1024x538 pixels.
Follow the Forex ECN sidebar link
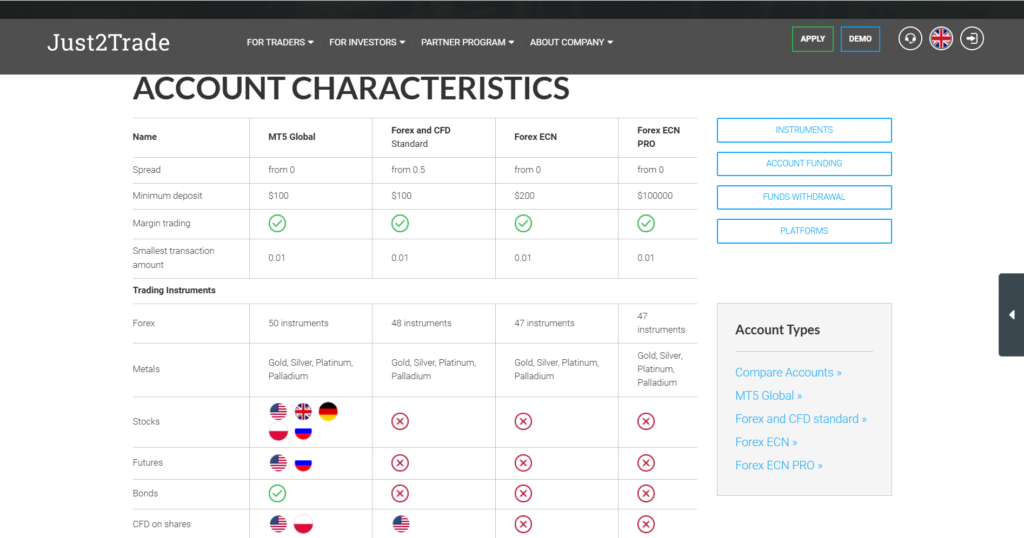[x=766, y=442]
